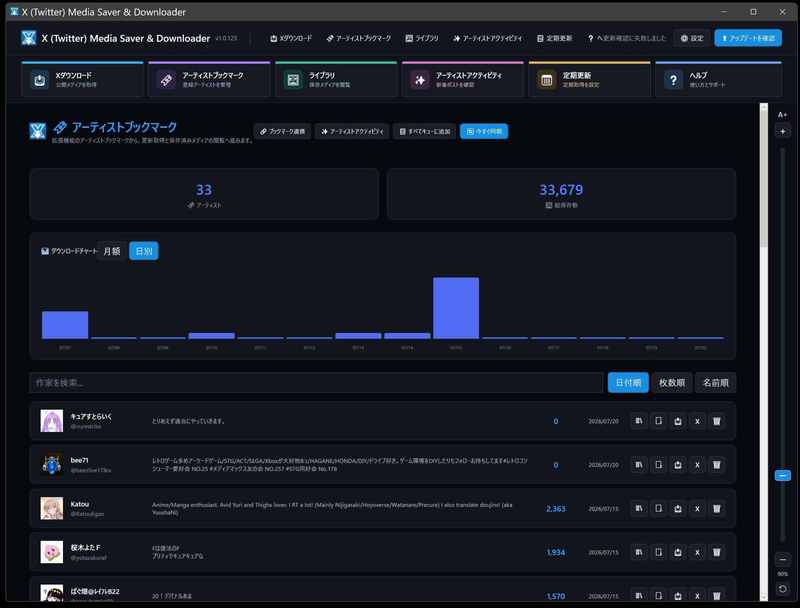
Task: Open the 設定 settings button
Action: [692, 38]
